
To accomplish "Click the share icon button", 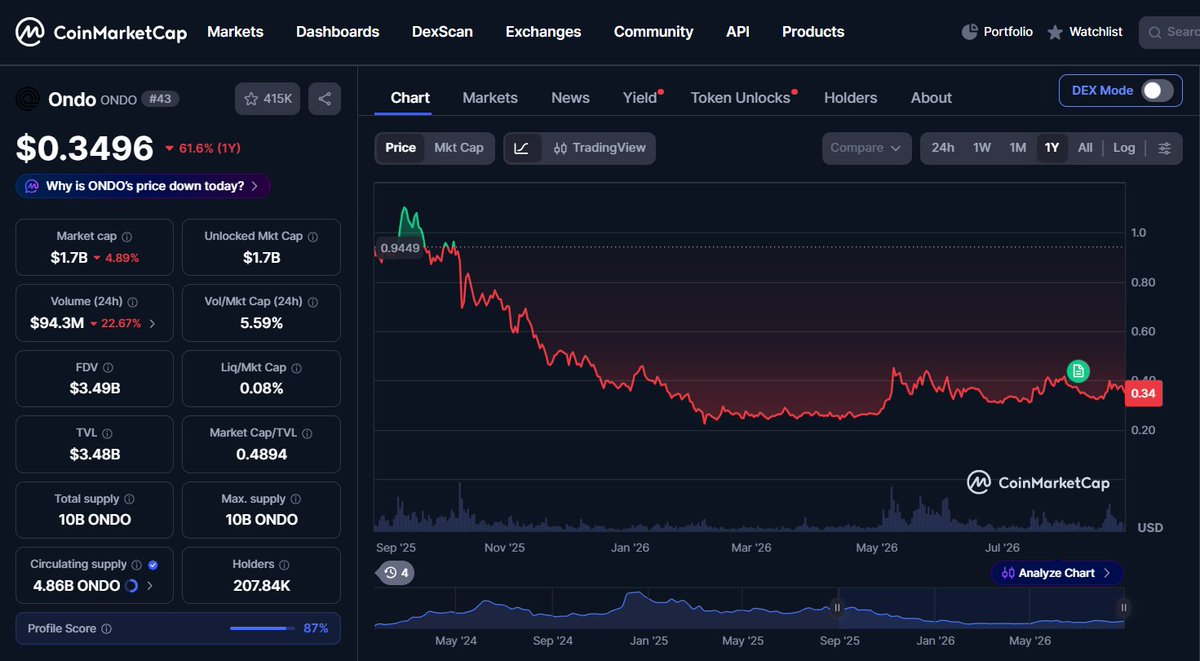I will (324, 99).
